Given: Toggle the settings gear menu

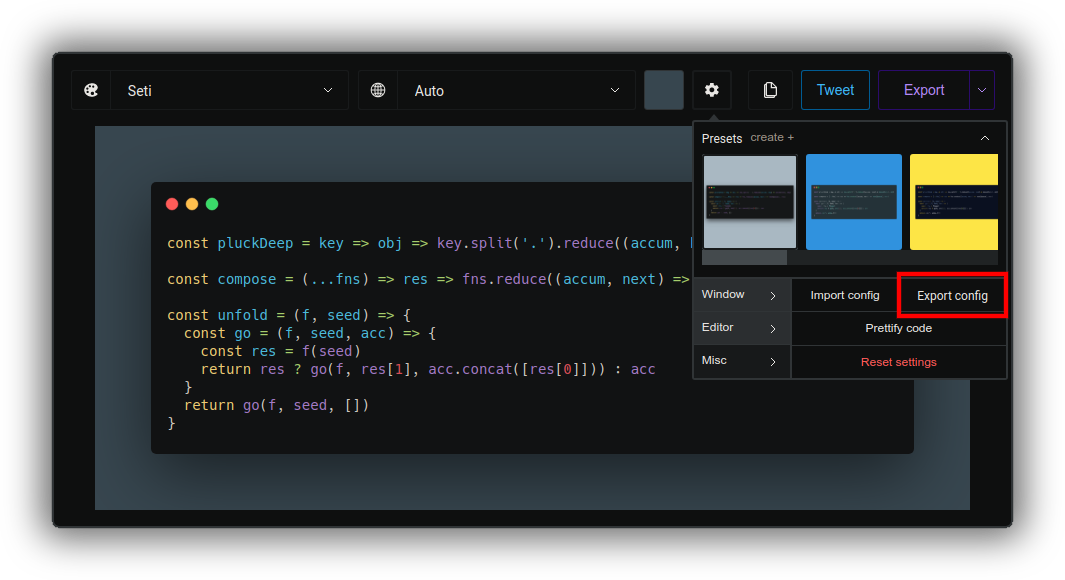Looking at the screenshot, I should (x=712, y=90).
